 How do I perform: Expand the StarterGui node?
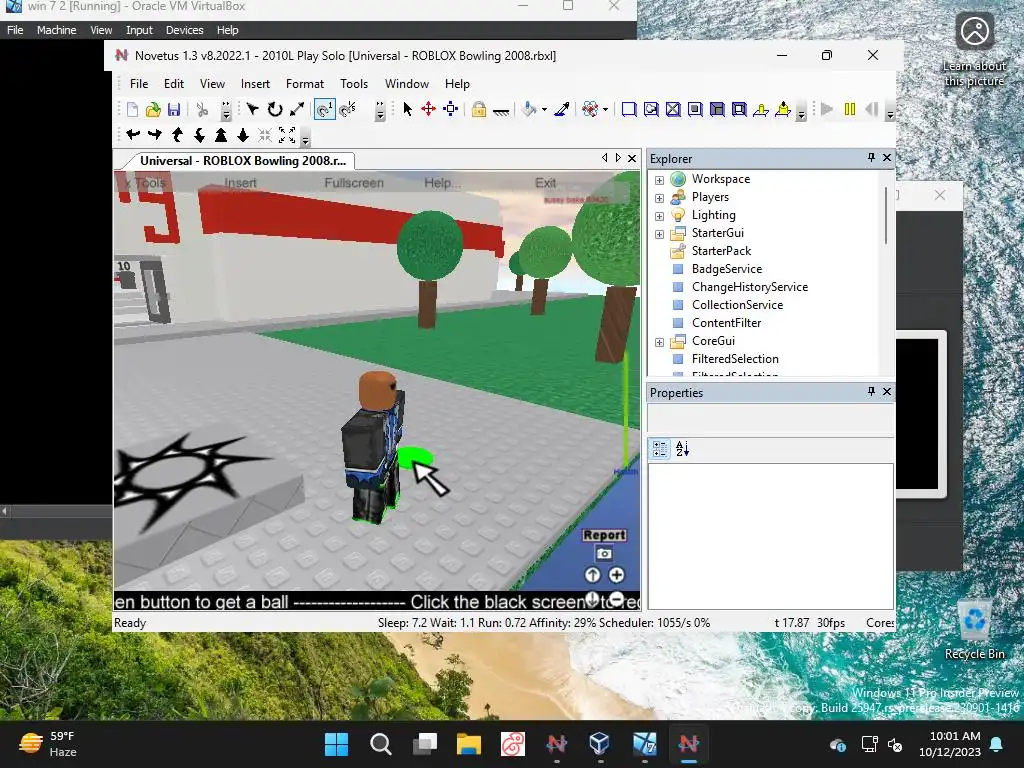(x=660, y=234)
